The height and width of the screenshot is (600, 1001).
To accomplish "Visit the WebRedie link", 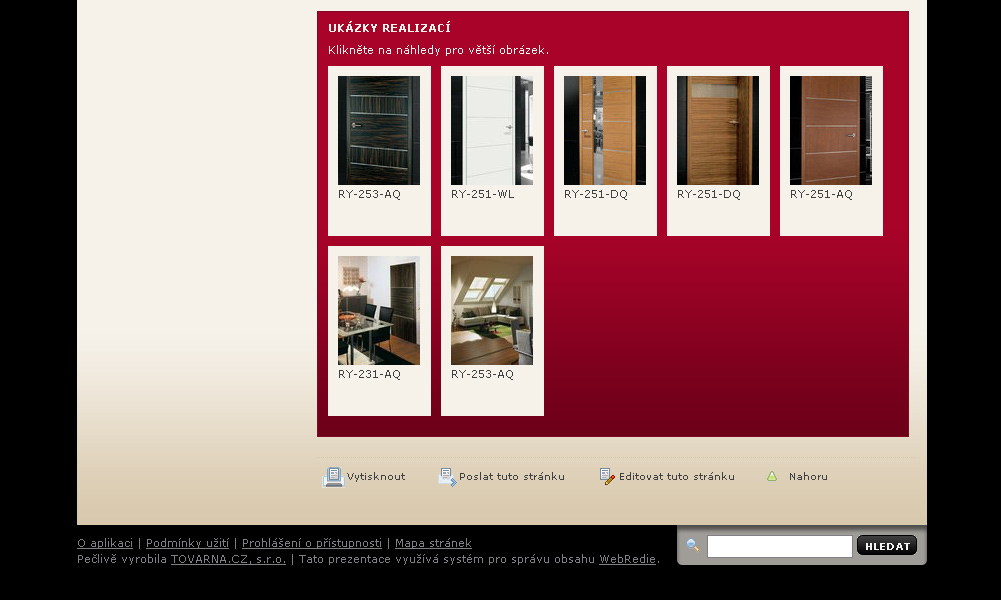I will click(x=628, y=559).
